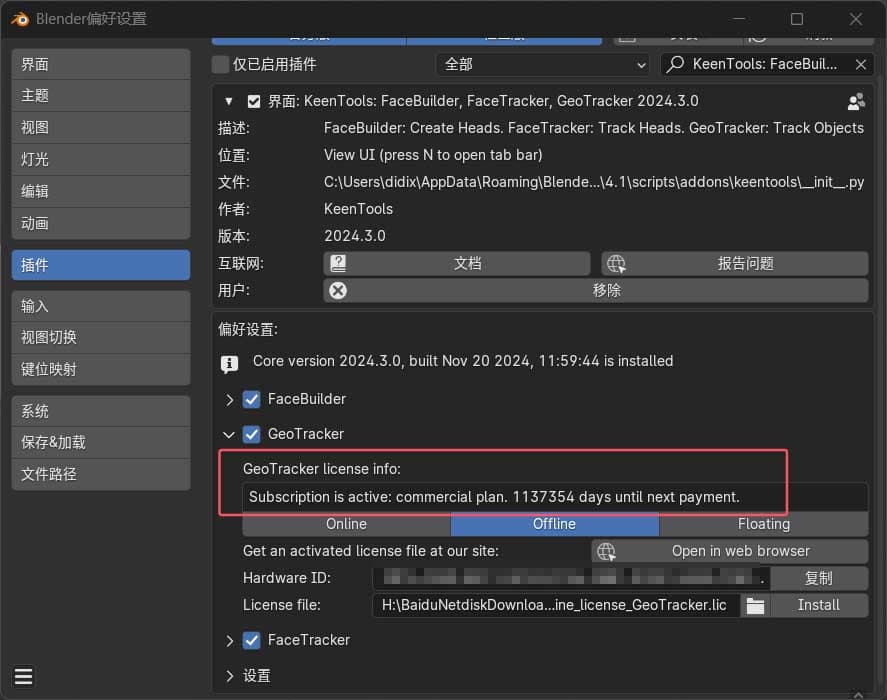Click Open in web browser button

point(730,551)
